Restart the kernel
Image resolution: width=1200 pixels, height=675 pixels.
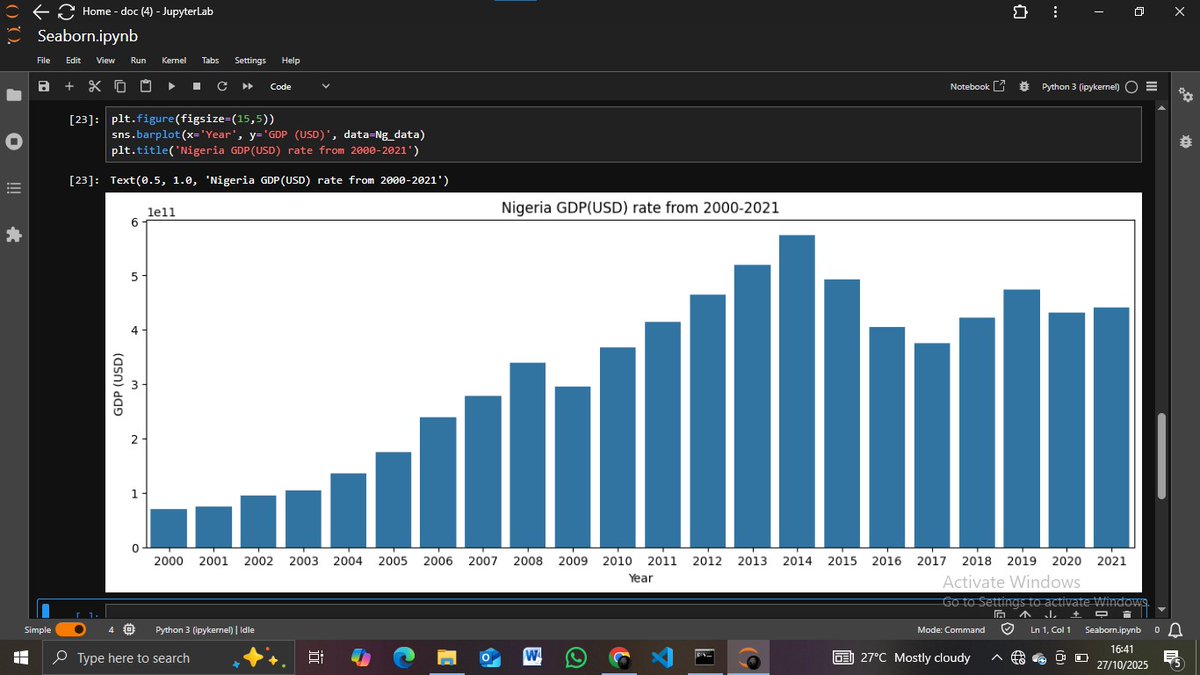[x=221, y=86]
